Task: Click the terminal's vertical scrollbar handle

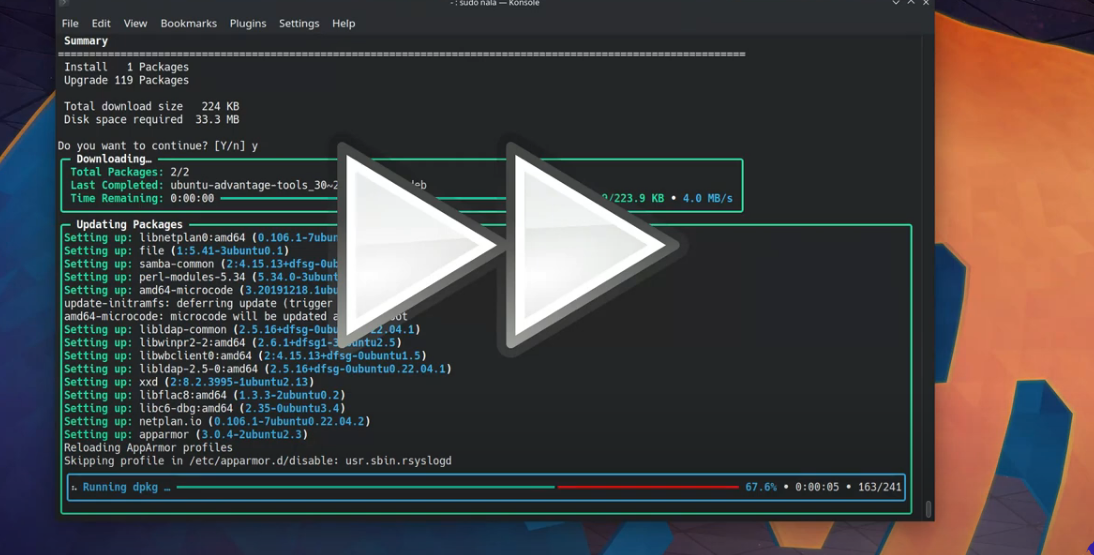Action: pos(928,509)
